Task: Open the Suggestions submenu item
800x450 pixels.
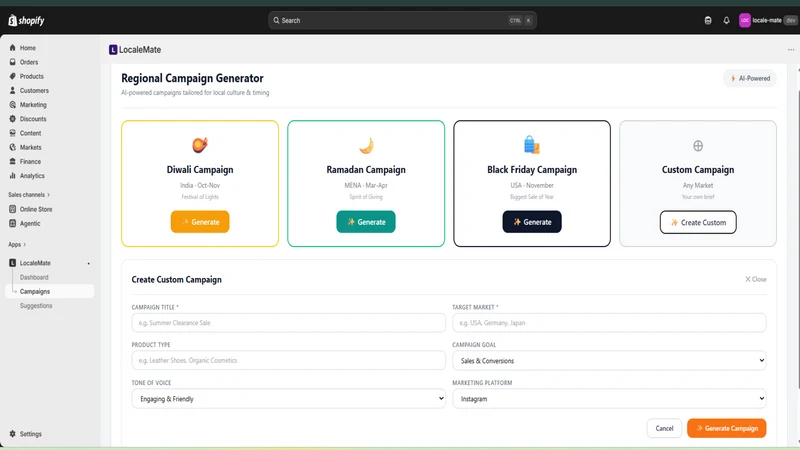Action: click(x=36, y=306)
